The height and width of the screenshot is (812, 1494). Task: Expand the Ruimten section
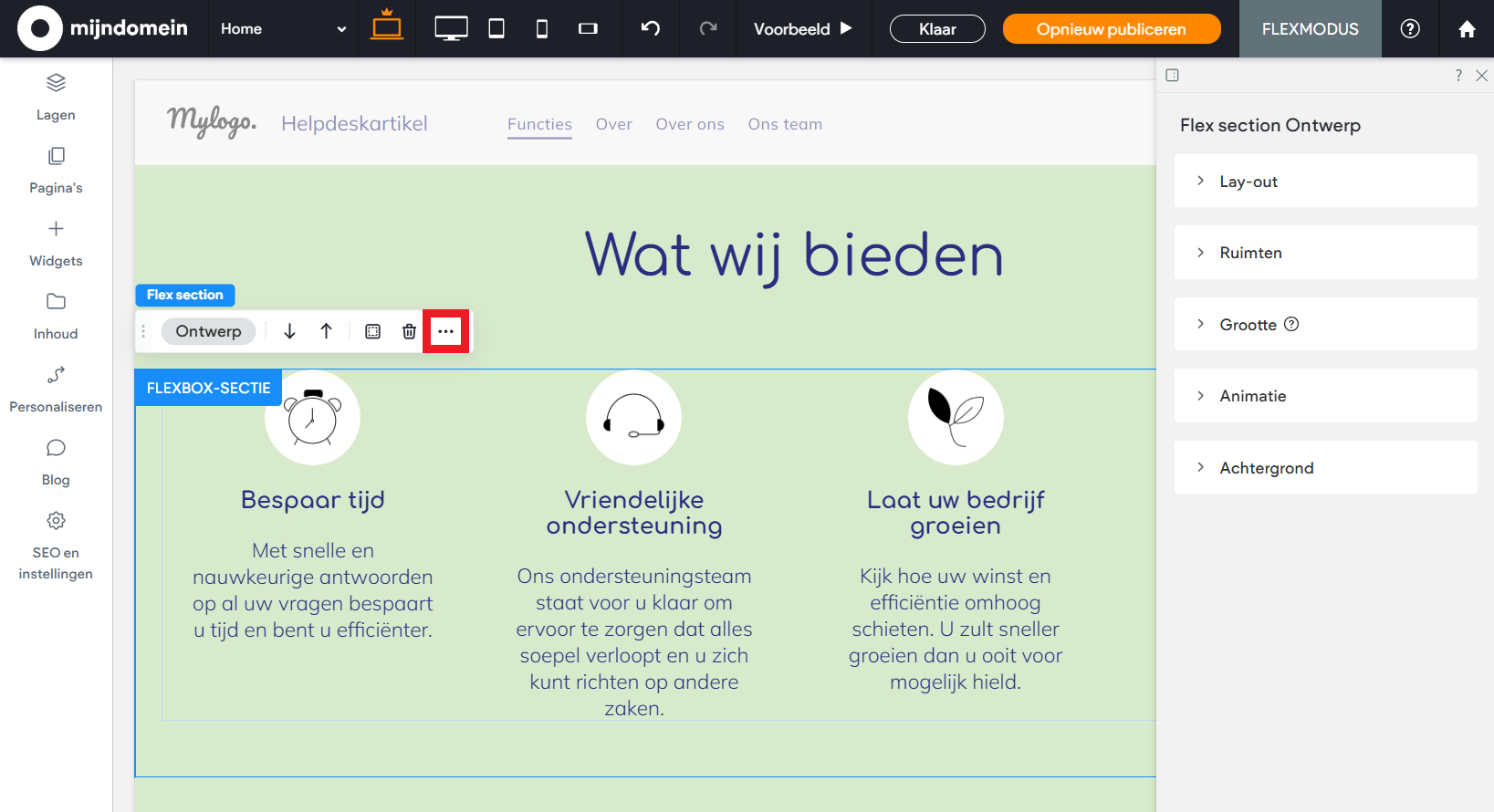click(x=1325, y=253)
